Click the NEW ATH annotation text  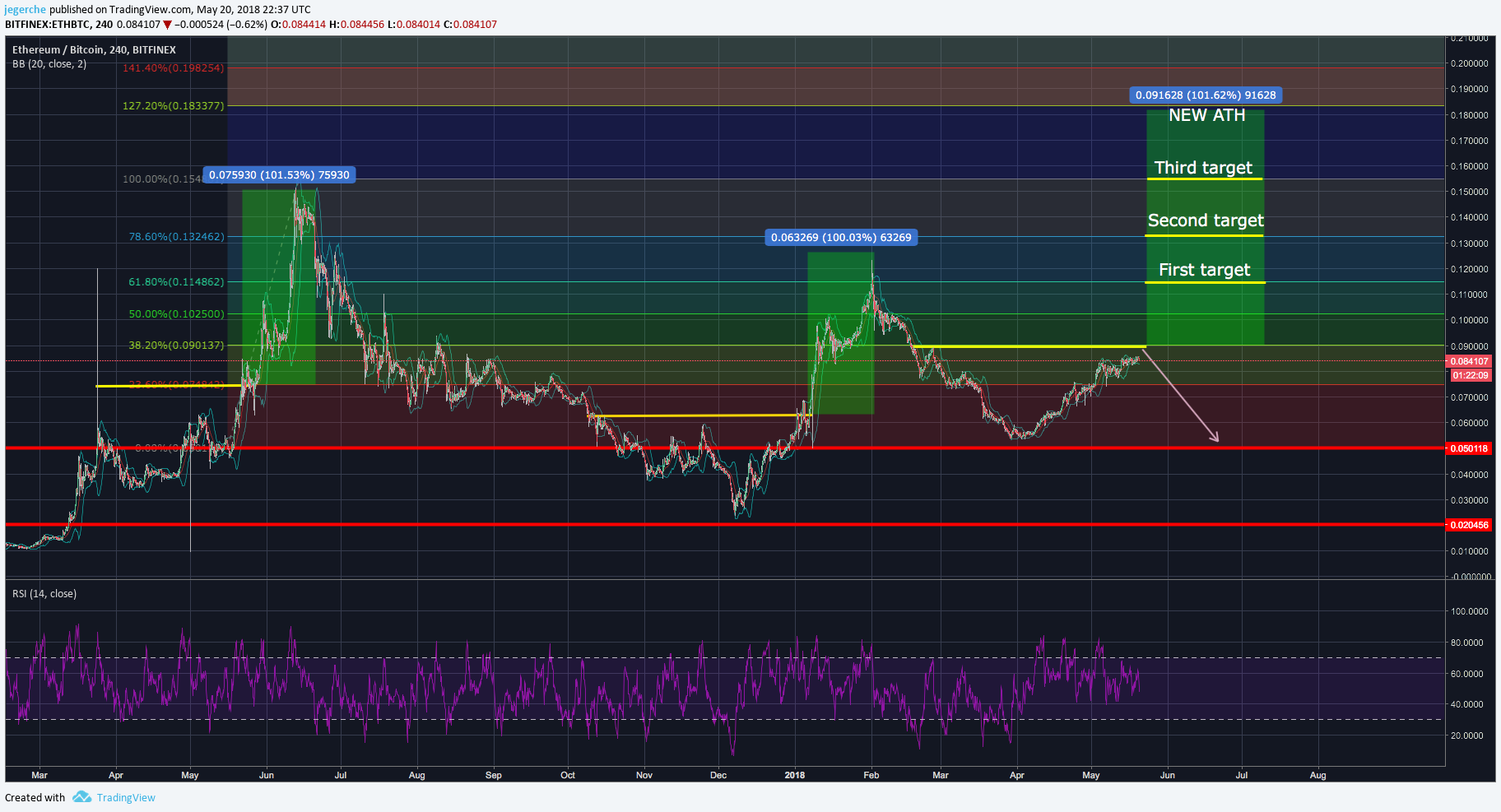tap(1207, 115)
